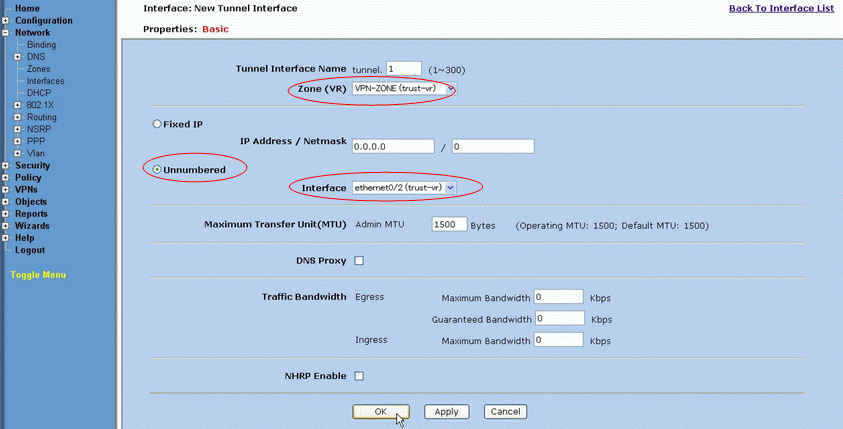Click the Basic properties label
Viewport: 843px width, 429px height.
216,29
